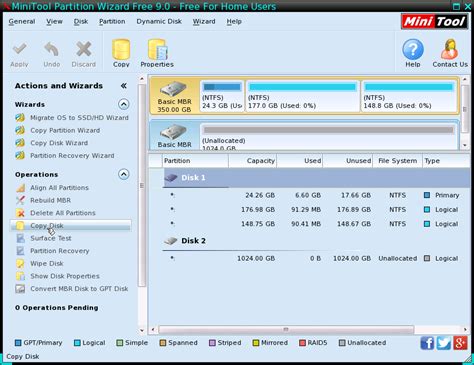Click the Partition column header
The width and height of the screenshot is (474, 365).
click(195, 161)
